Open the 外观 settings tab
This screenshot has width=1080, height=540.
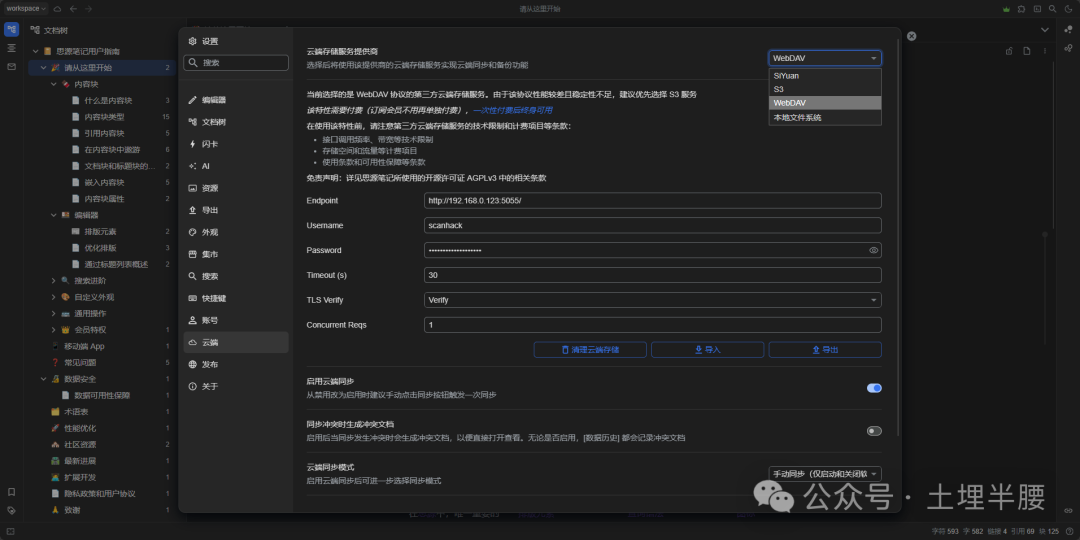pos(236,232)
